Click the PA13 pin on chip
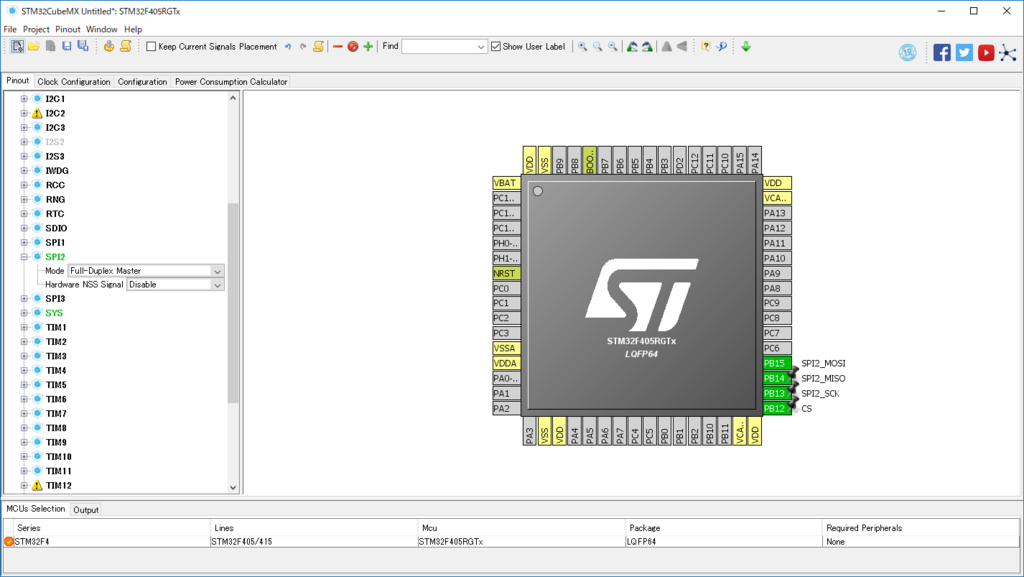The height and width of the screenshot is (577, 1024). (x=776, y=213)
